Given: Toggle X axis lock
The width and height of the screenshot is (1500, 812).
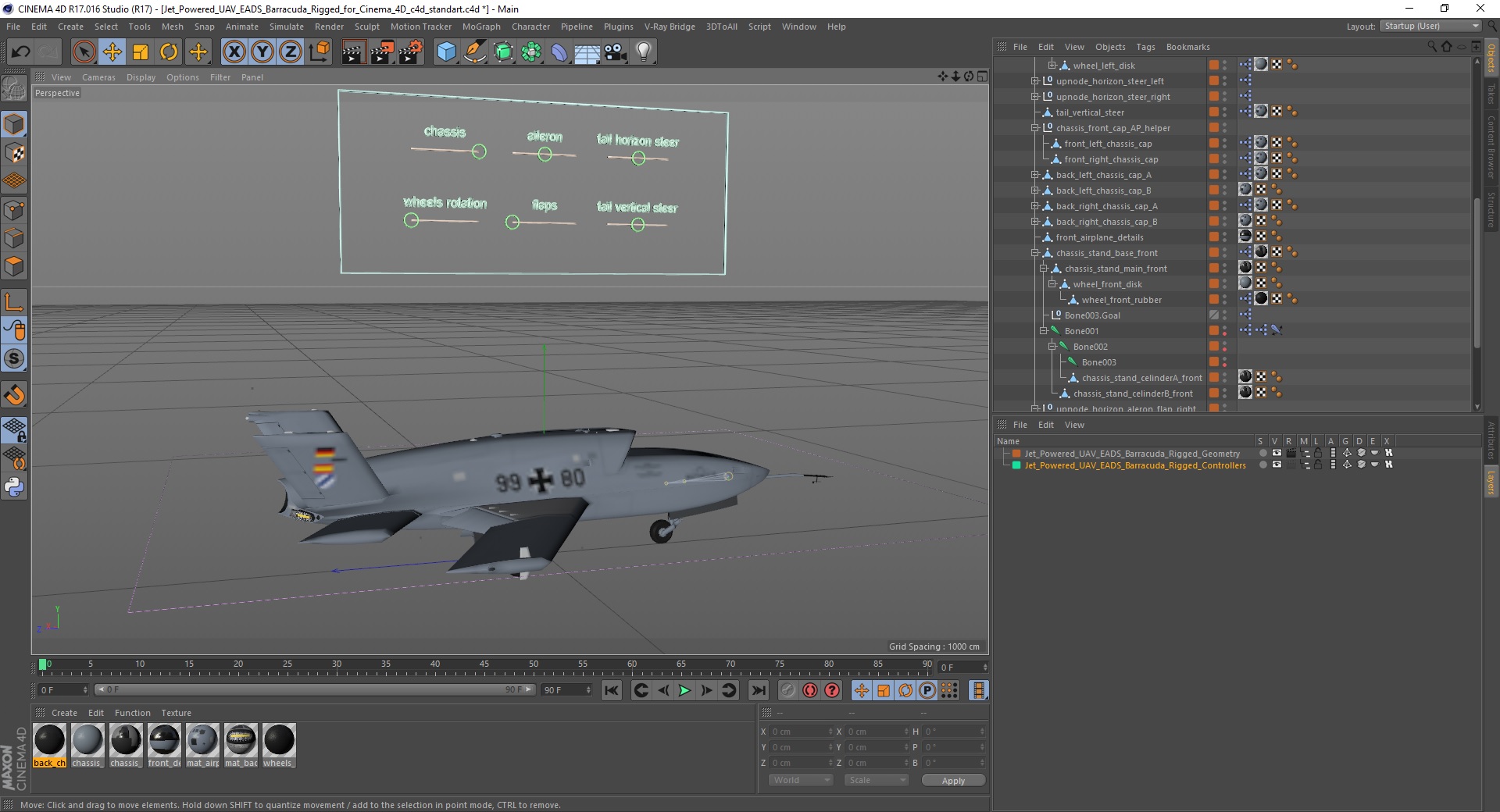Looking at the screenshot, I should coord(234,52).
